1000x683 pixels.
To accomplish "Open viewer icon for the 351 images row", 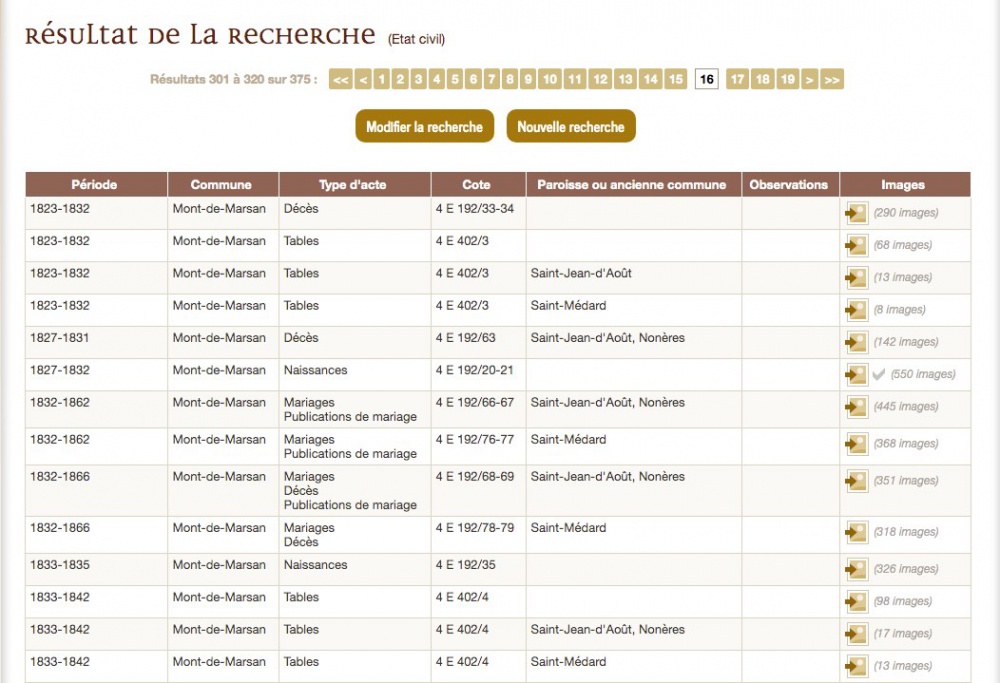I will click(856, 481).
